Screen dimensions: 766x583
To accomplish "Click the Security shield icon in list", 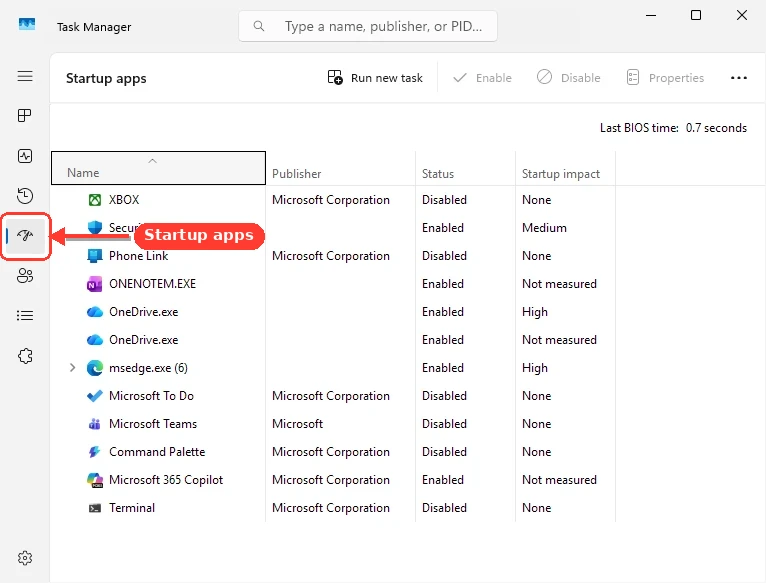I will click(x=95, y=228).
